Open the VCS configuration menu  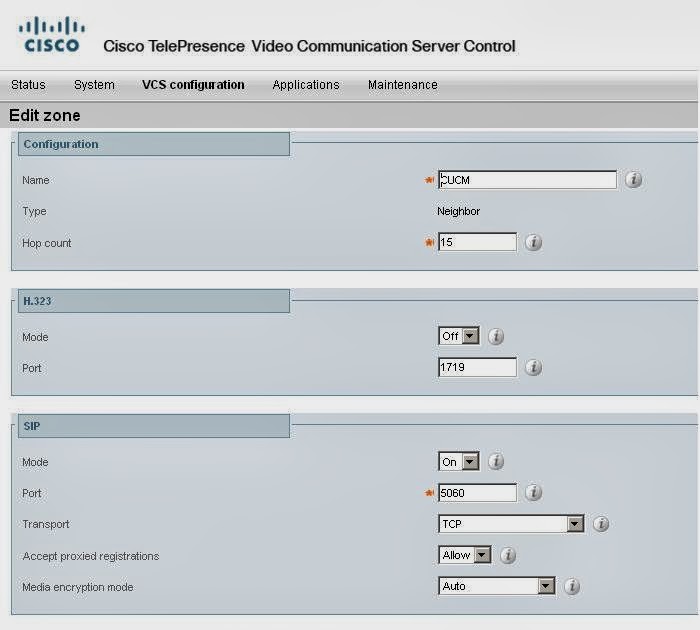193,85
